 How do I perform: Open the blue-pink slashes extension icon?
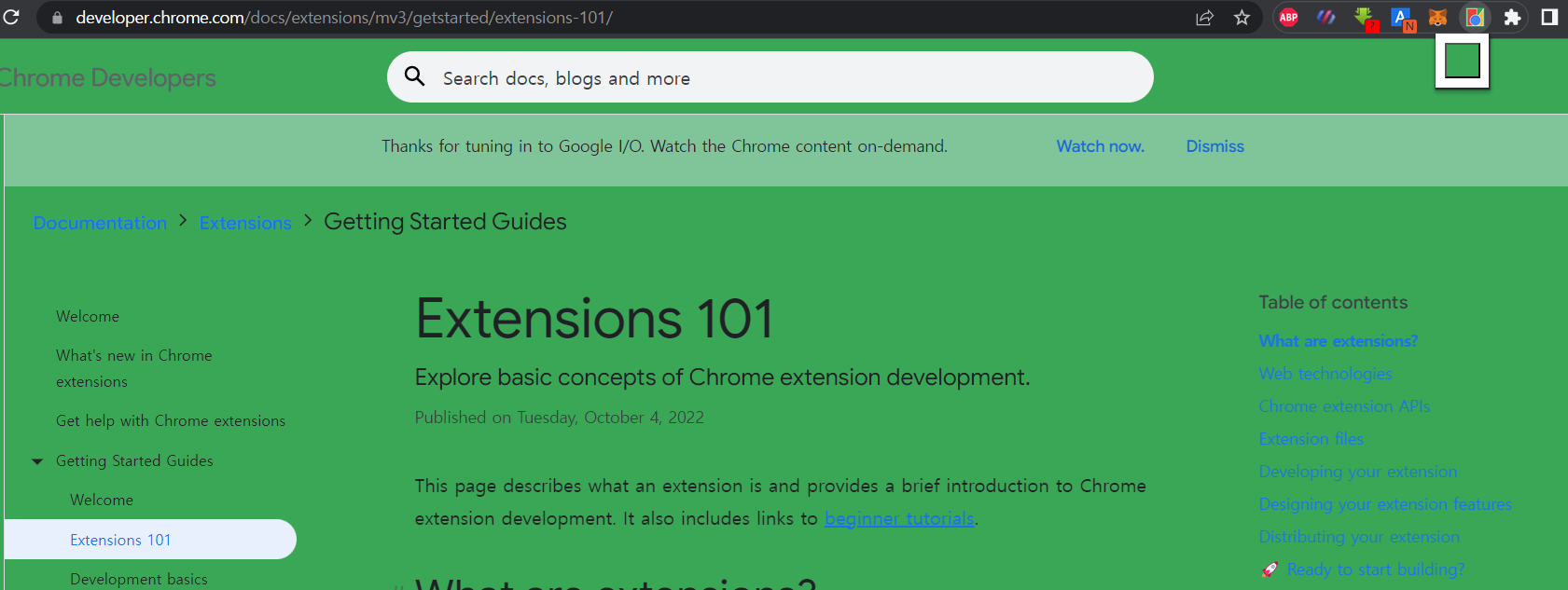pyautogui.click(x=1325, y=18)
